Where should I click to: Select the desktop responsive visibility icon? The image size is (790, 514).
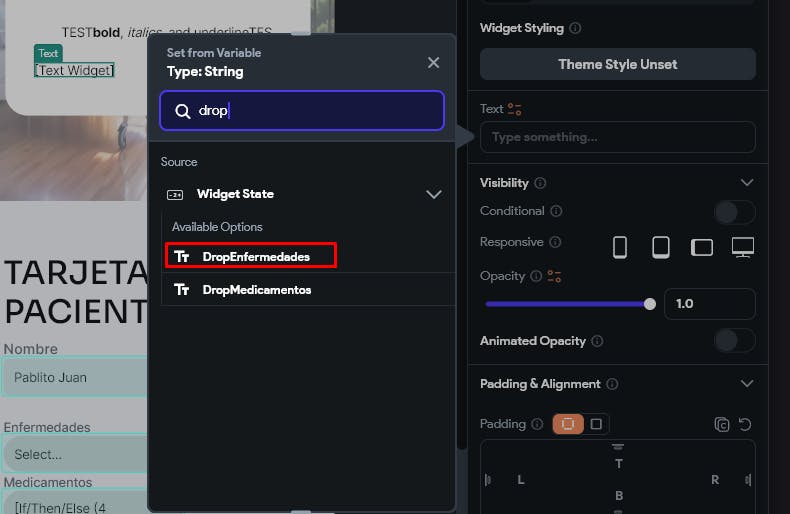(x=742, y=246)
